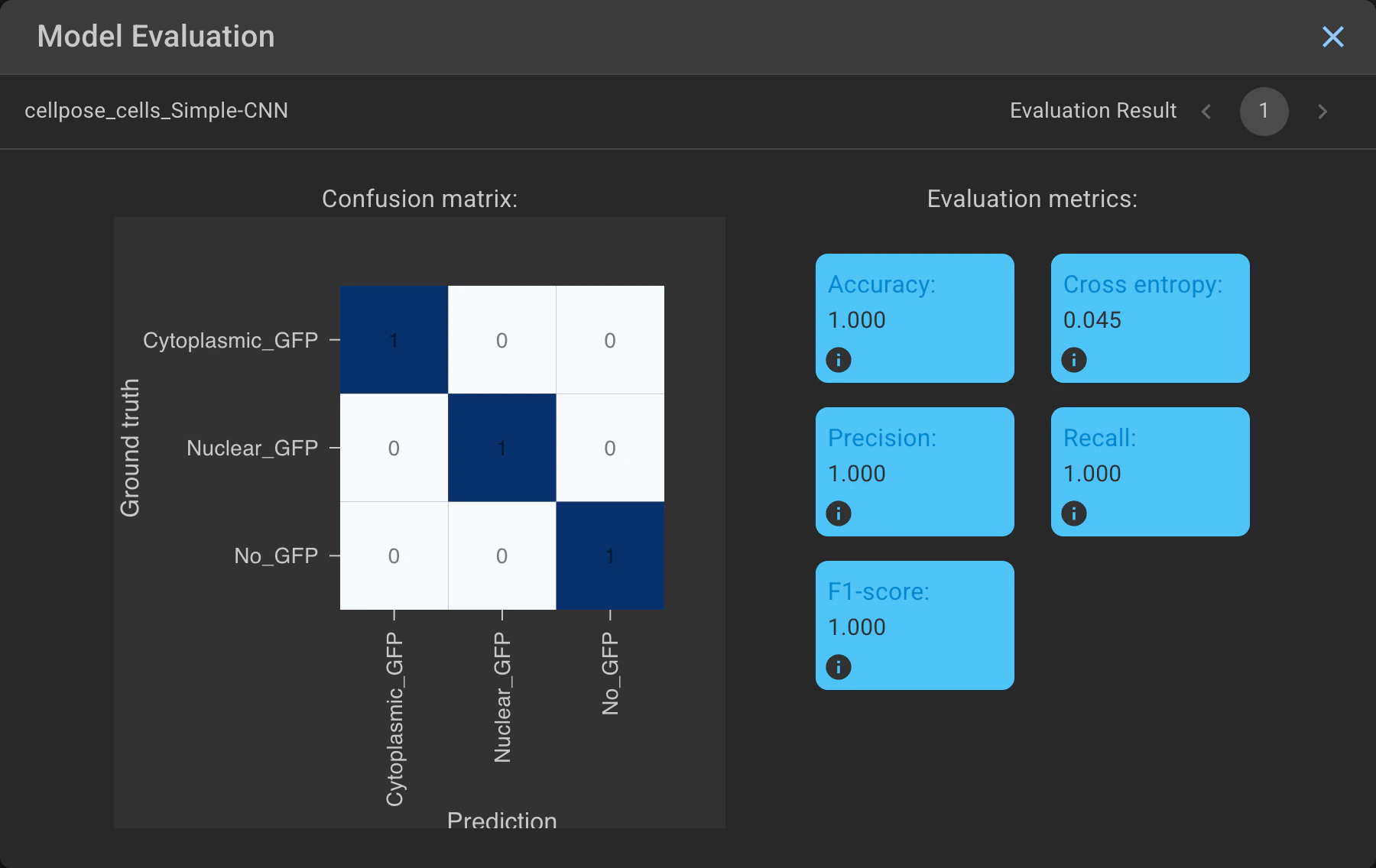This screenshot has width=1376, height=868.
Task: Go to previous evaluation result page
Action: click(x=1206, y=112)
